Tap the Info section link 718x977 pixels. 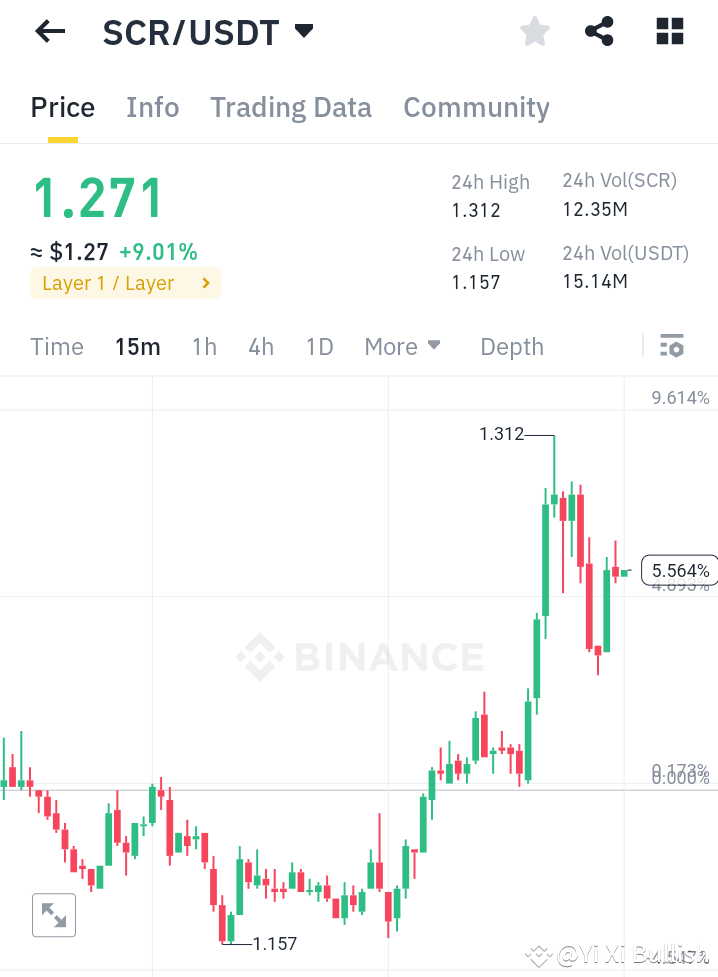pos(152,107)
